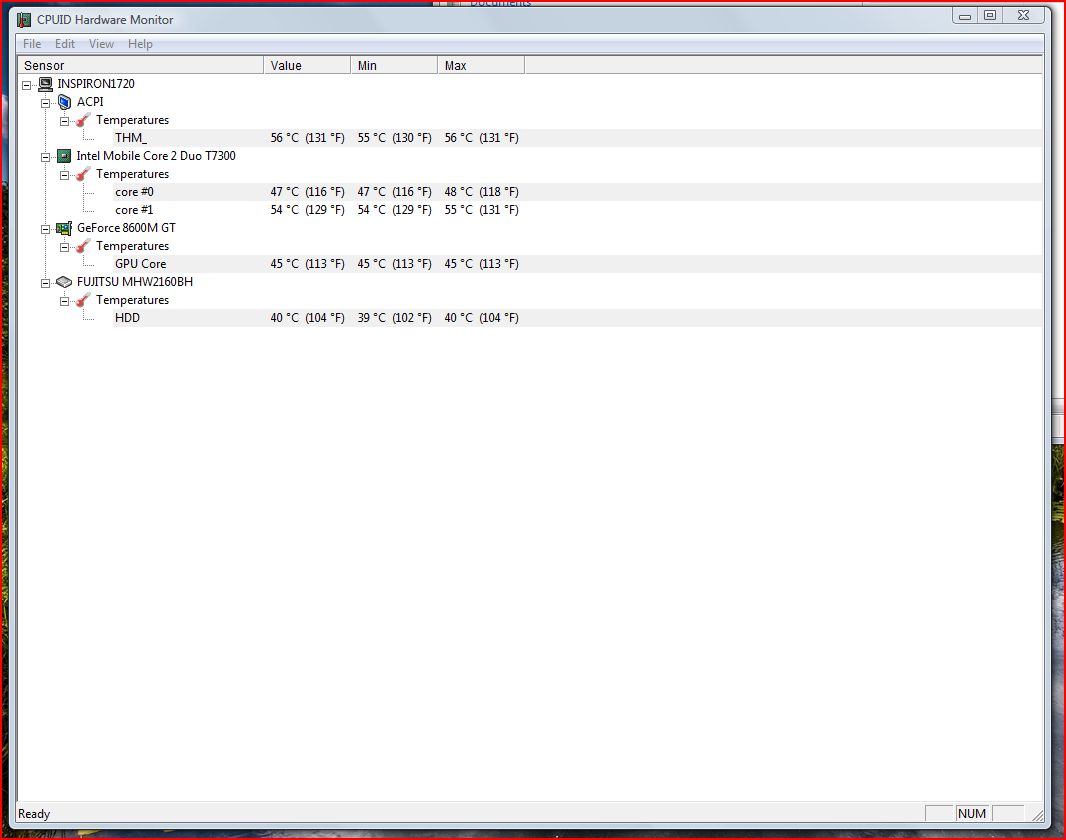Click the ACPI node icon

click(65, 102)
